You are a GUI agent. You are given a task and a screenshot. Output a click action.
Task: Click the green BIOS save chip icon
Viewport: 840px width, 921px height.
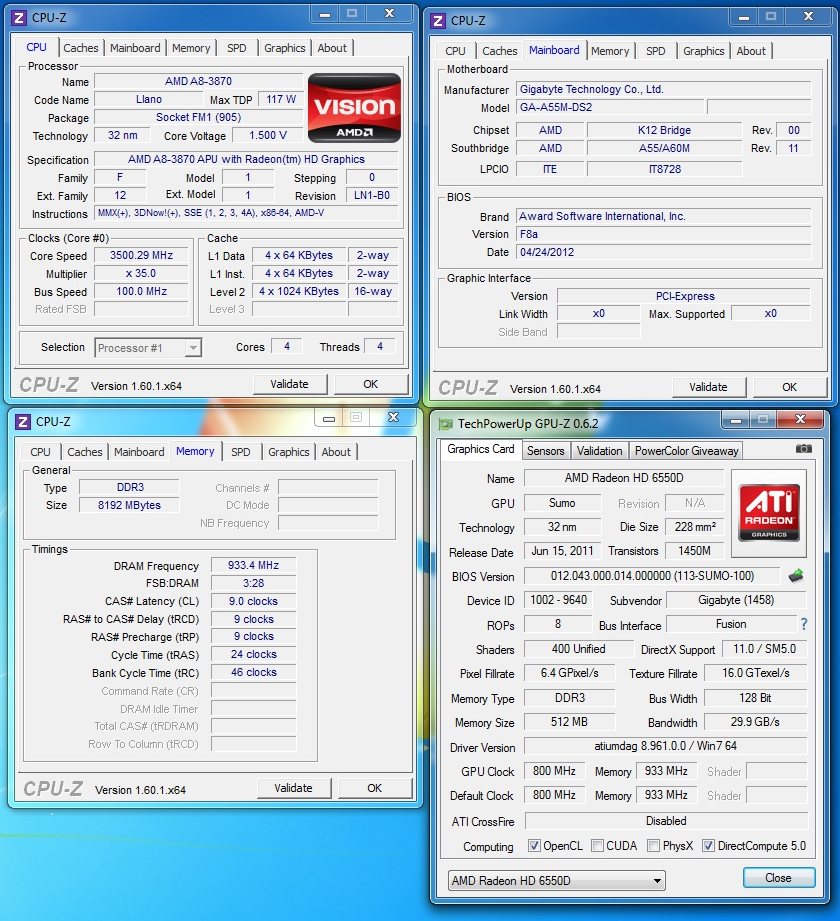point(796,575)
